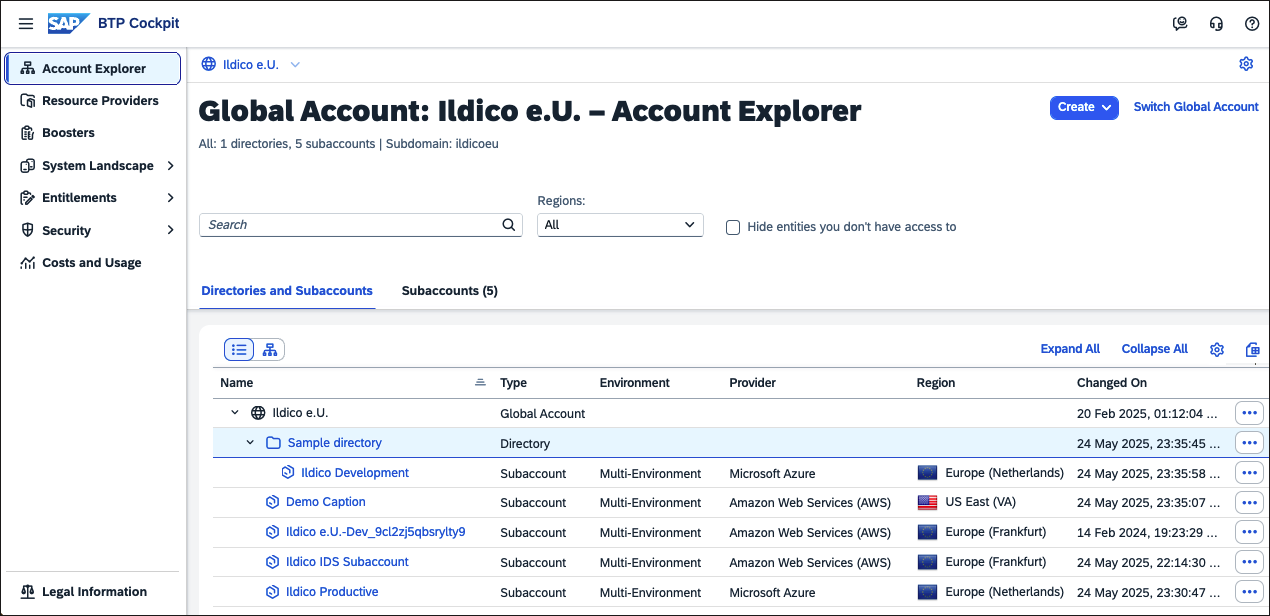The image size is (1270, 616).
Task: Open Entitlements in sidebar
Action: click(79, 198)
